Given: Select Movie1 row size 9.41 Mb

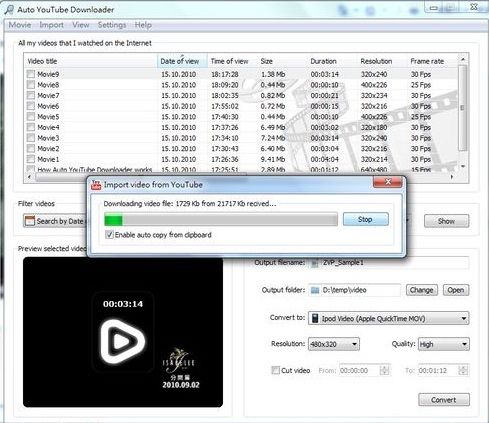Looking at the screenshot, I should (273, 160).
